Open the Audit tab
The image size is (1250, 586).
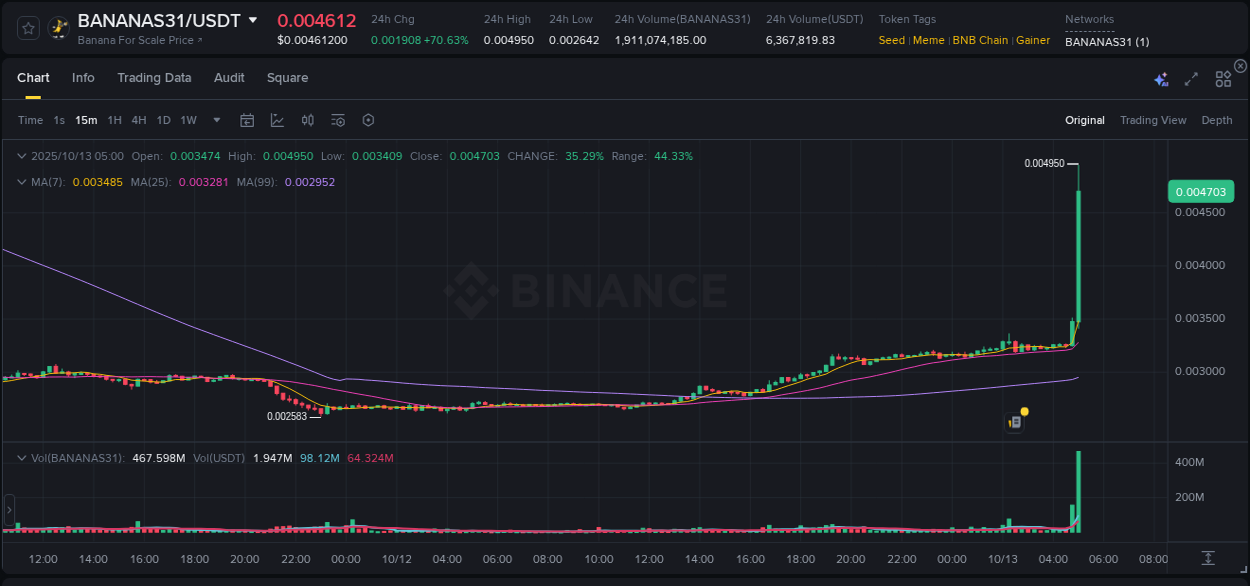[229, 78]
